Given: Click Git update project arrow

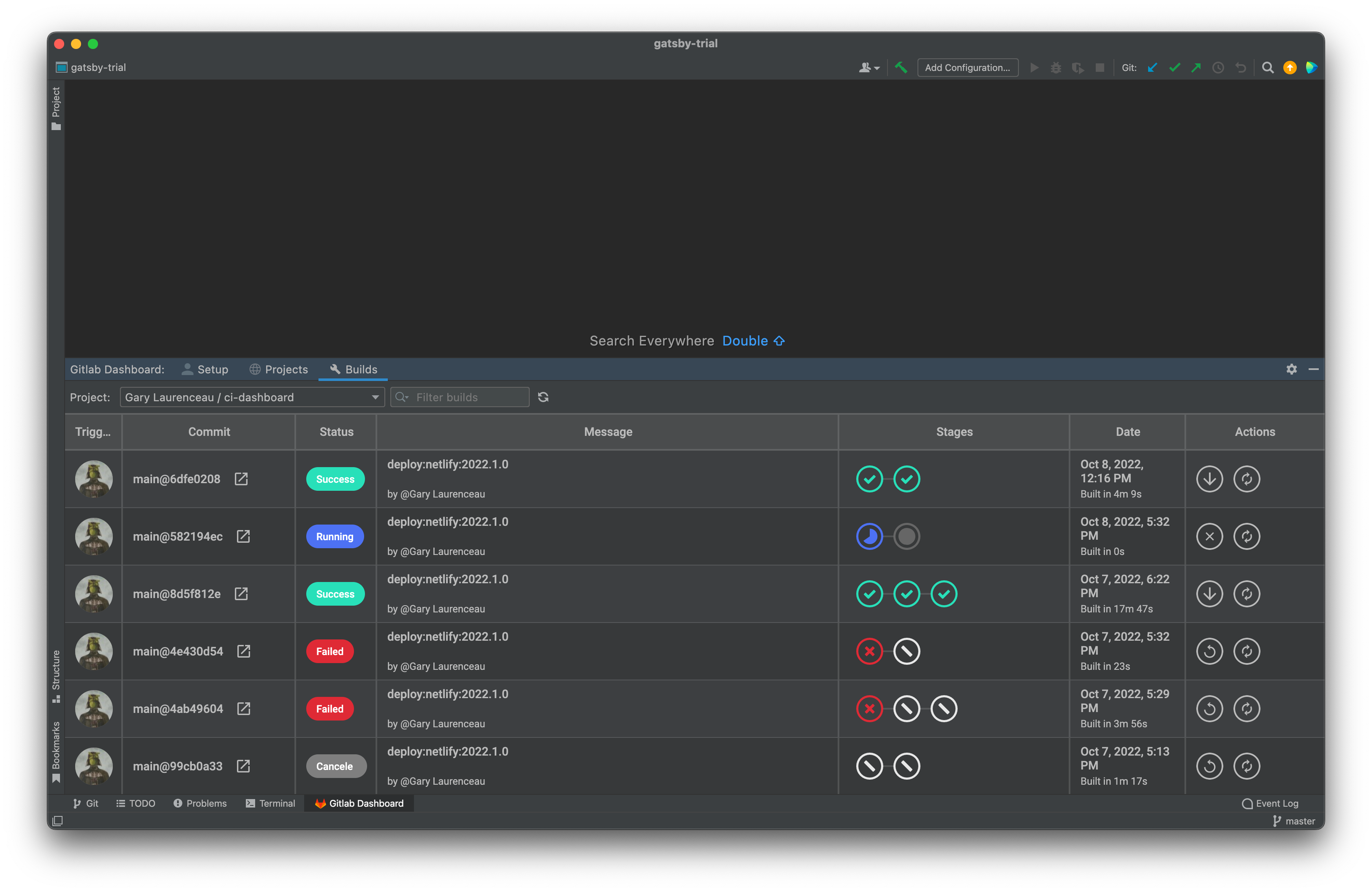Looking at the screenshot, I should [x=1152, y=68].
